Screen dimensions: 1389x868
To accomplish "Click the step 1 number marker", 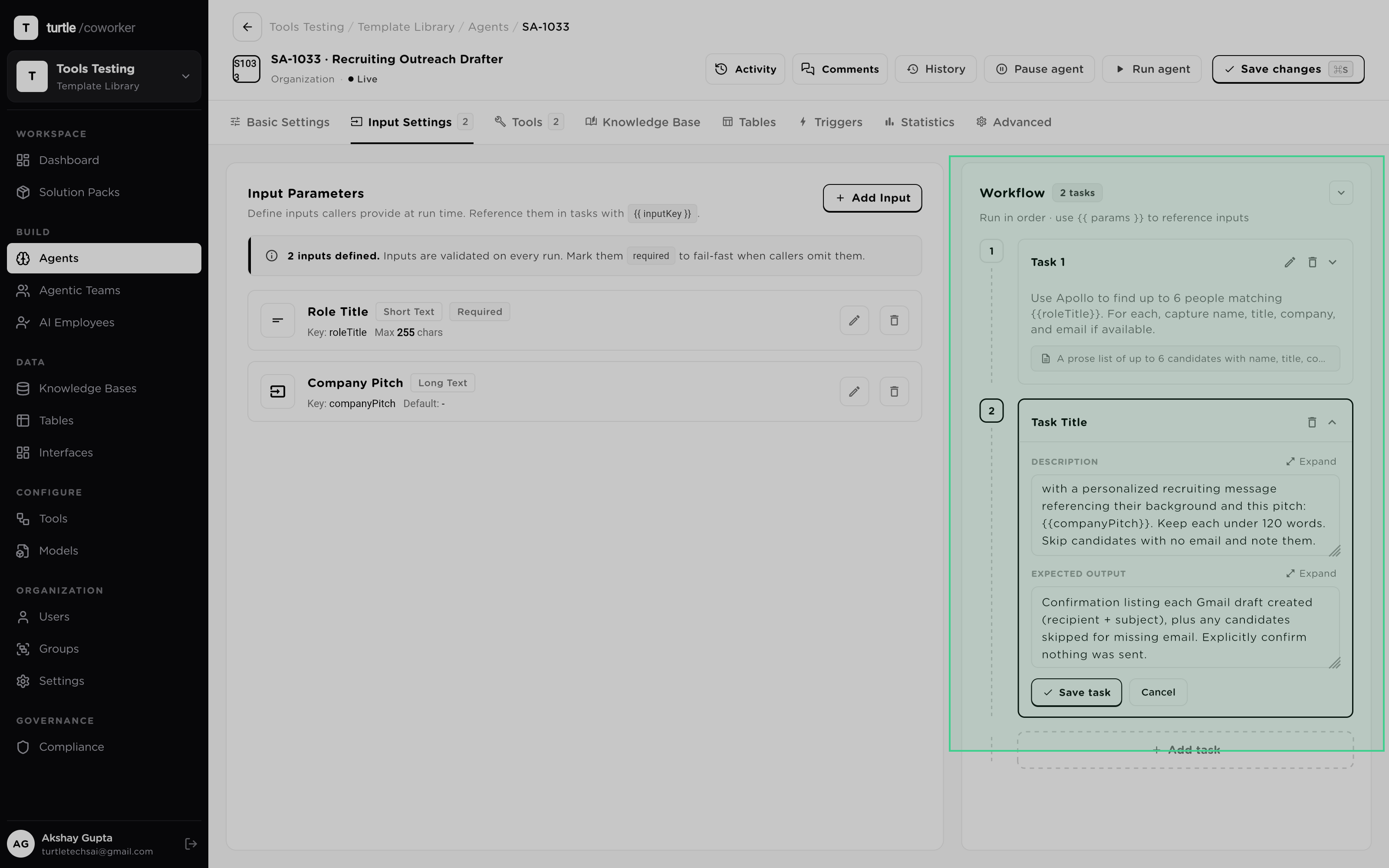I will tap(991, 251).
